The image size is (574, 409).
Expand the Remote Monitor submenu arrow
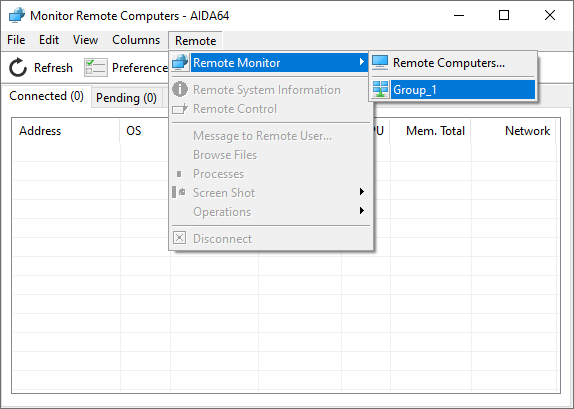point(362,62)
